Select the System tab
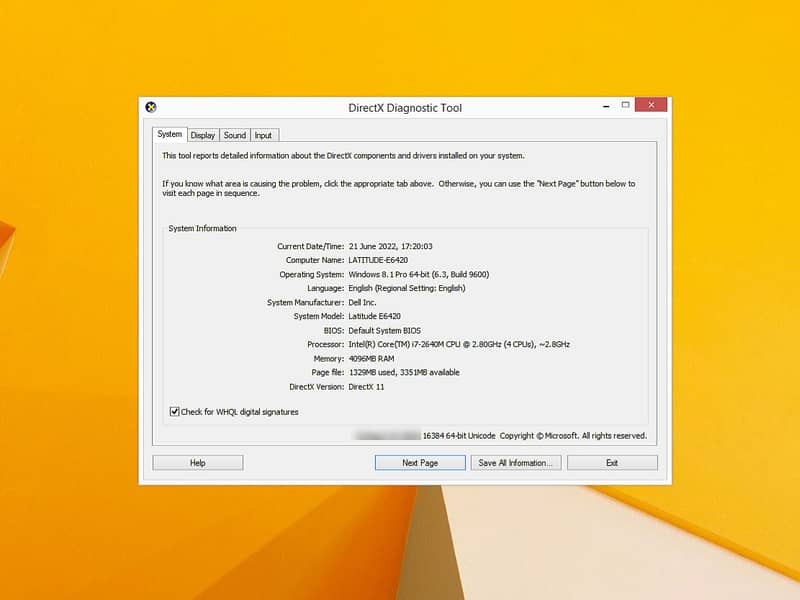The height and width of the screenshot is (600, 800). tap(170, 134)
